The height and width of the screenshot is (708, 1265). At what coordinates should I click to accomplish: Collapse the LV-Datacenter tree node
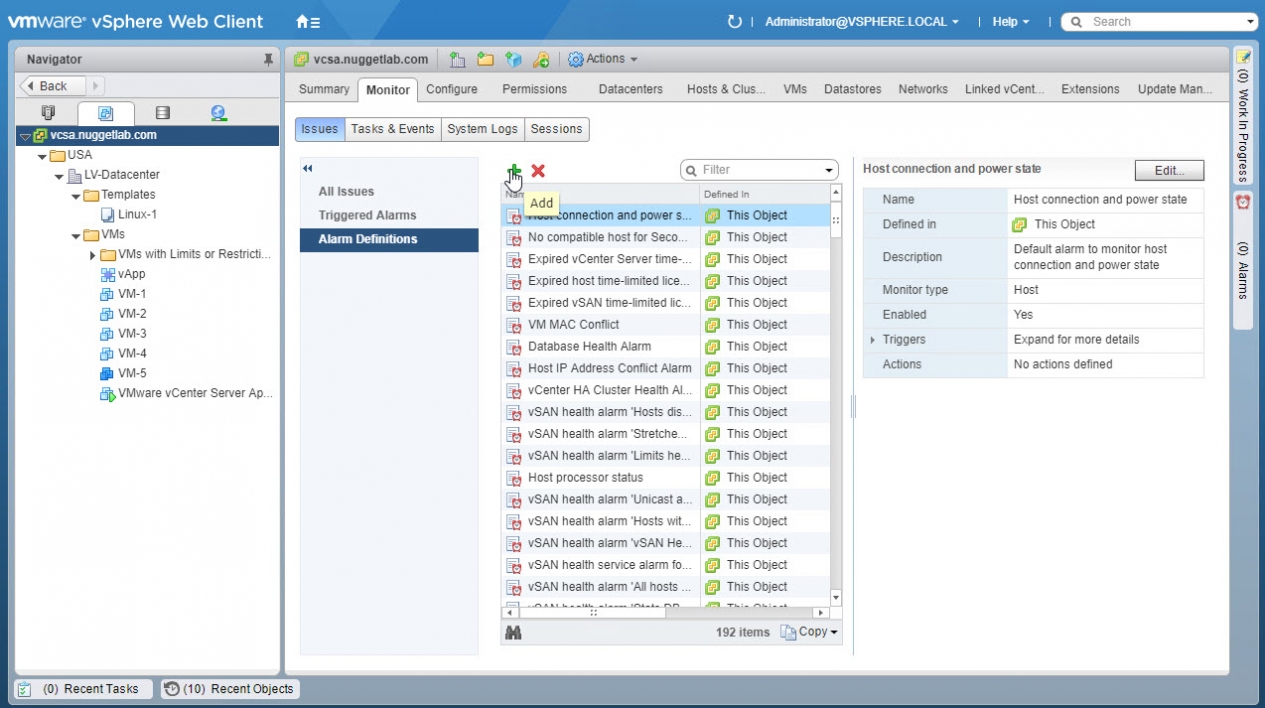[60, 176]
